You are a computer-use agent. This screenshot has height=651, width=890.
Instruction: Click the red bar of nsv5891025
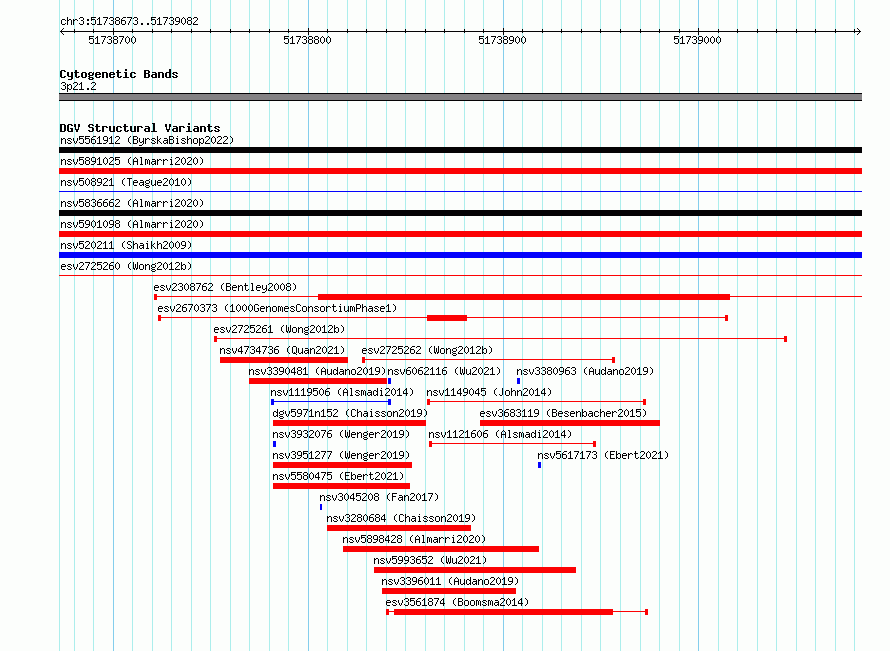click(x=460, y=171)
